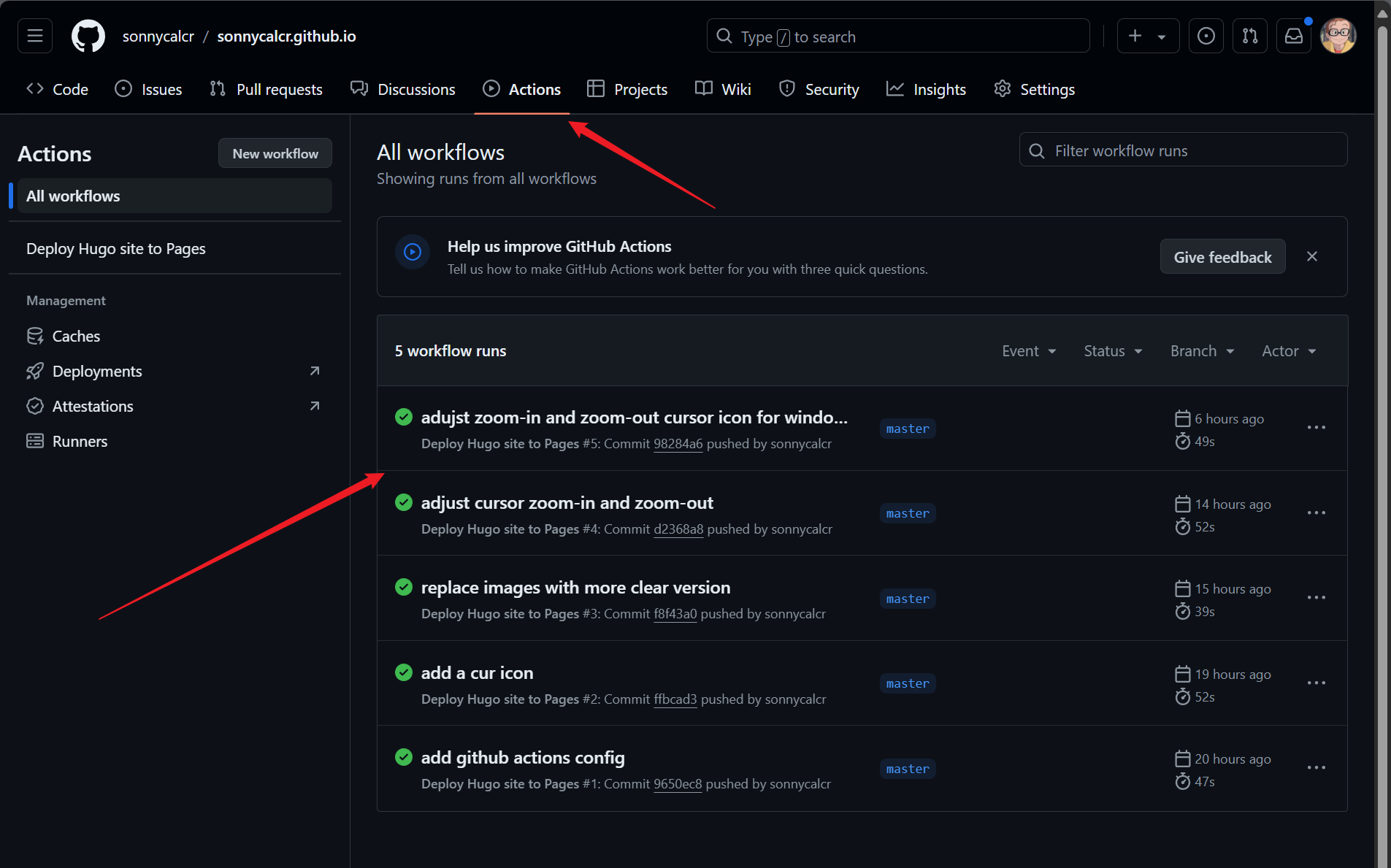
Task: Open the Wiki tab
Action: [x=723, y=89]
